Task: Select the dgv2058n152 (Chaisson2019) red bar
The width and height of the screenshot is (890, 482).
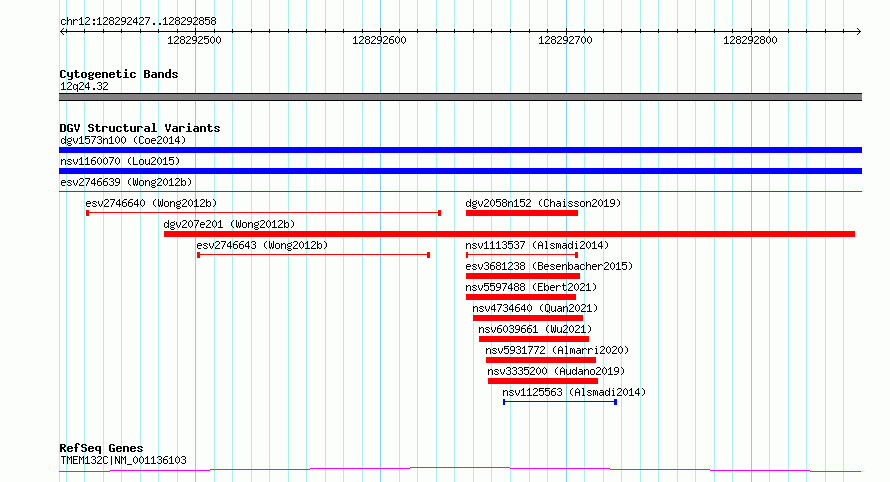Action: point(521,213)
